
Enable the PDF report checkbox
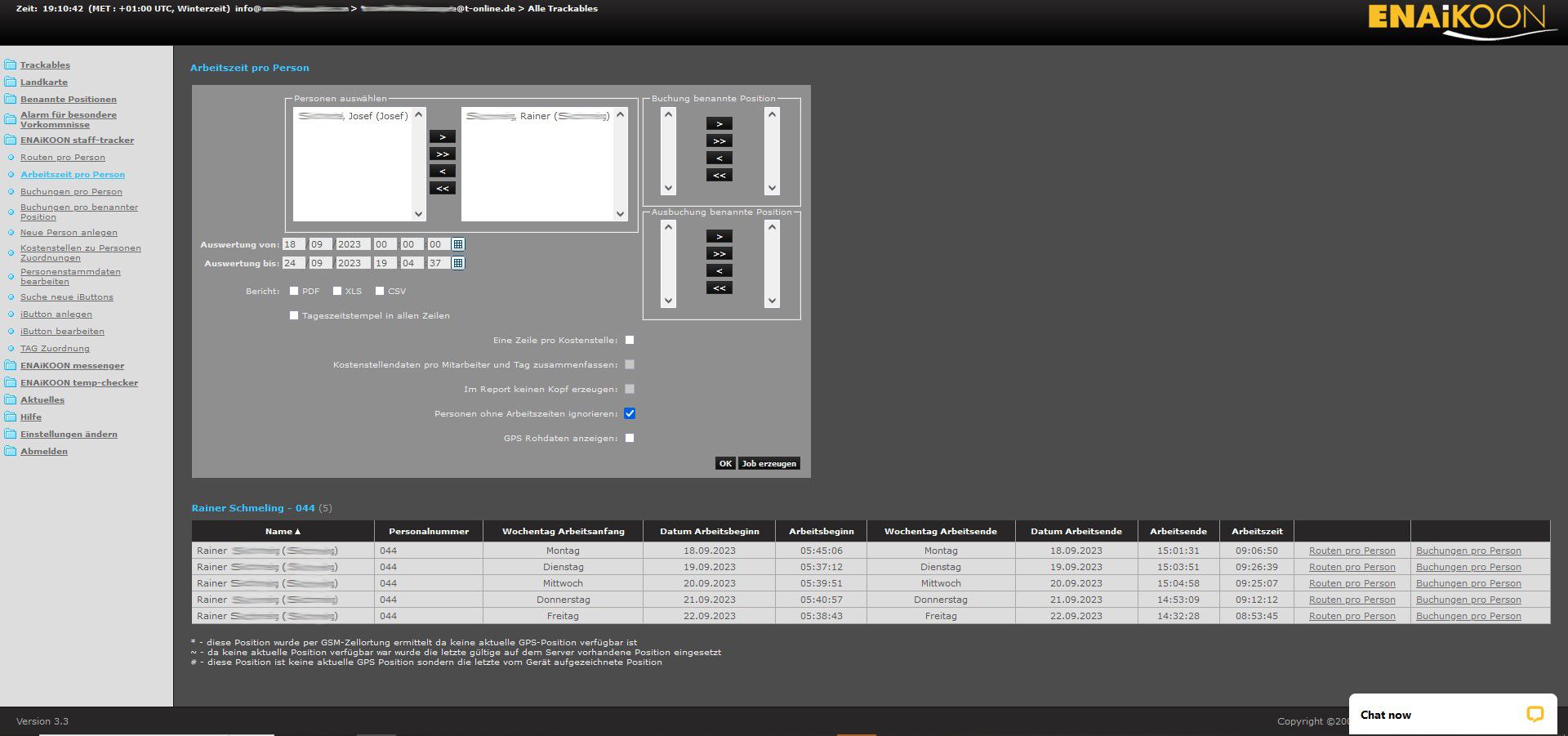coord(294,291)
